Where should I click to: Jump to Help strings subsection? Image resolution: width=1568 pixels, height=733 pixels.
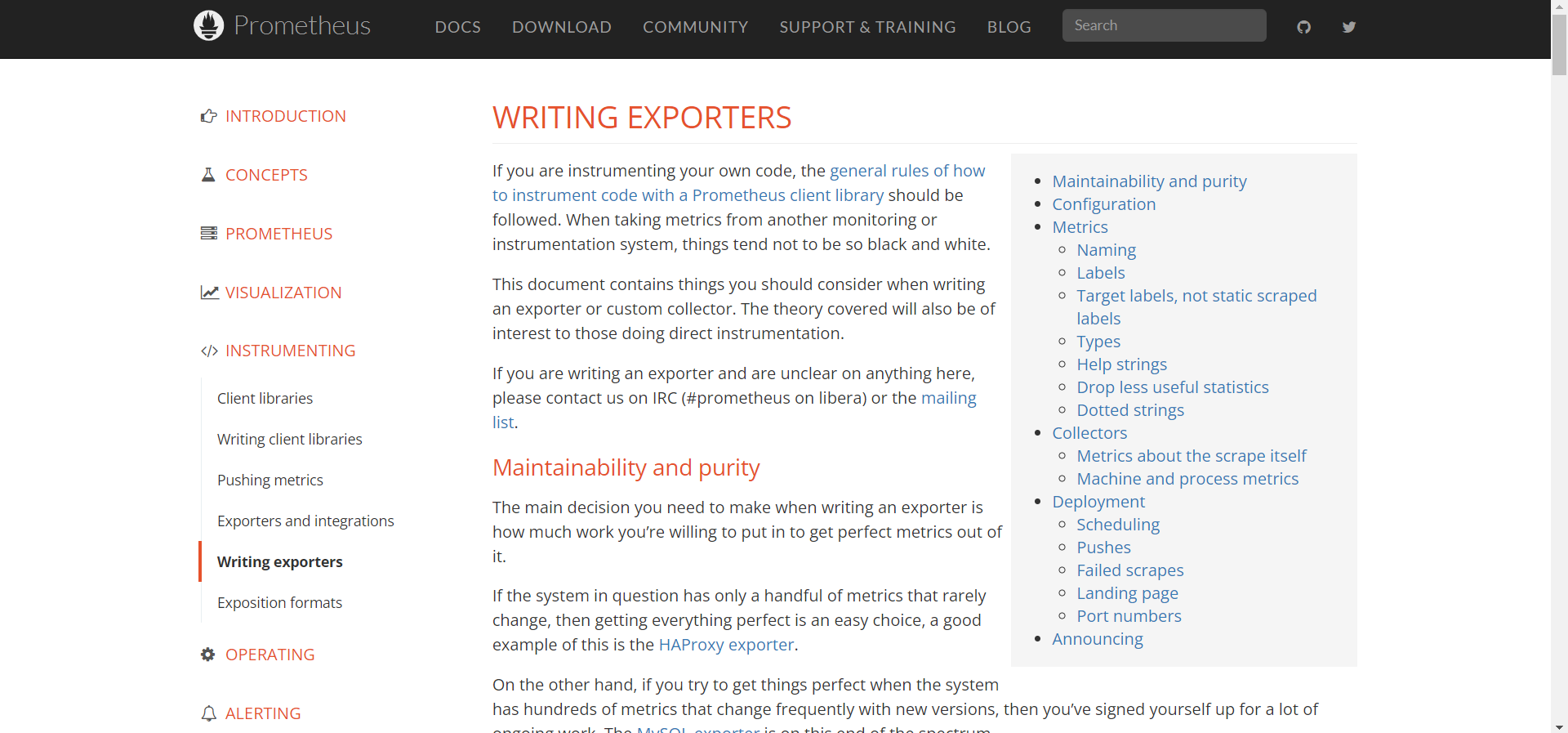pos(1122,364)
